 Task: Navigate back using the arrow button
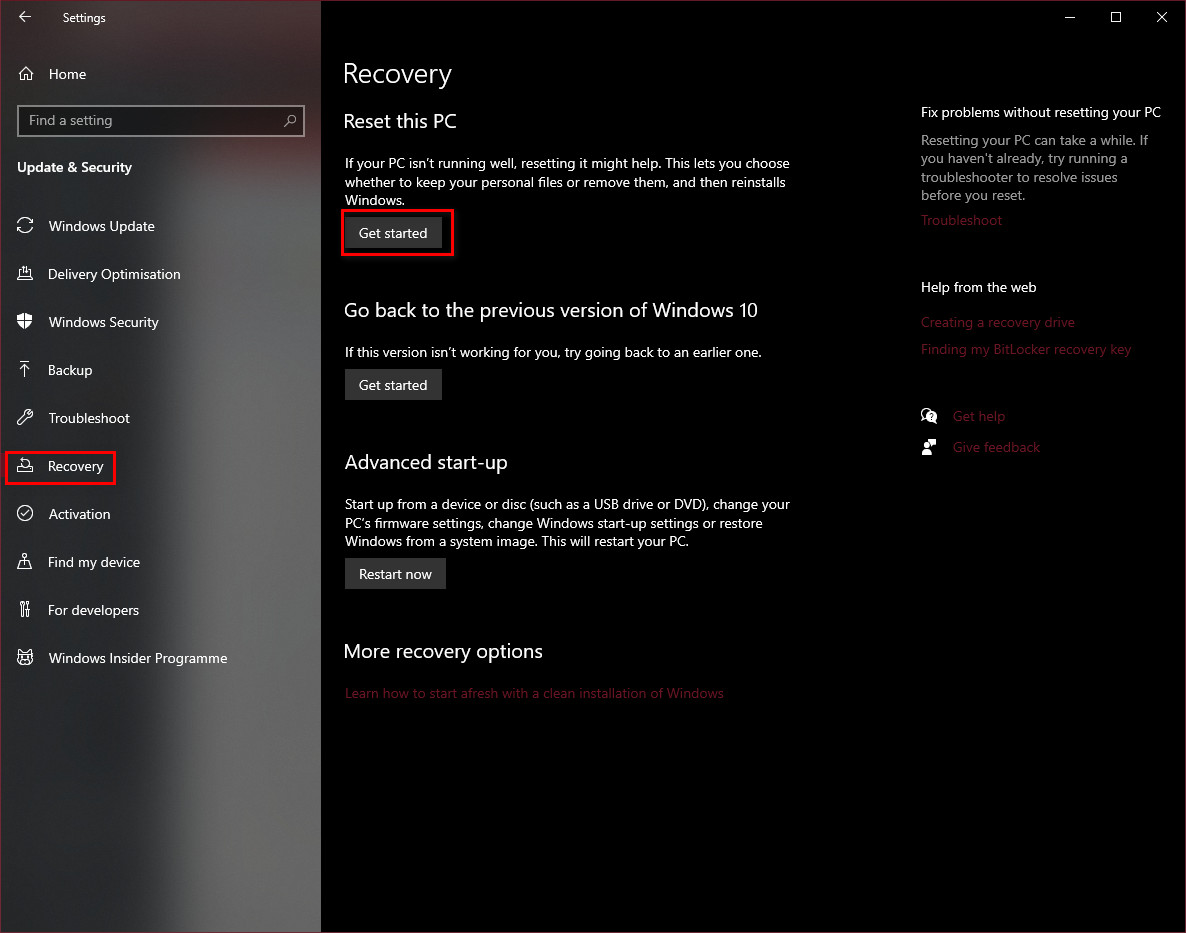pyautogui.click(x=24, y=17)
